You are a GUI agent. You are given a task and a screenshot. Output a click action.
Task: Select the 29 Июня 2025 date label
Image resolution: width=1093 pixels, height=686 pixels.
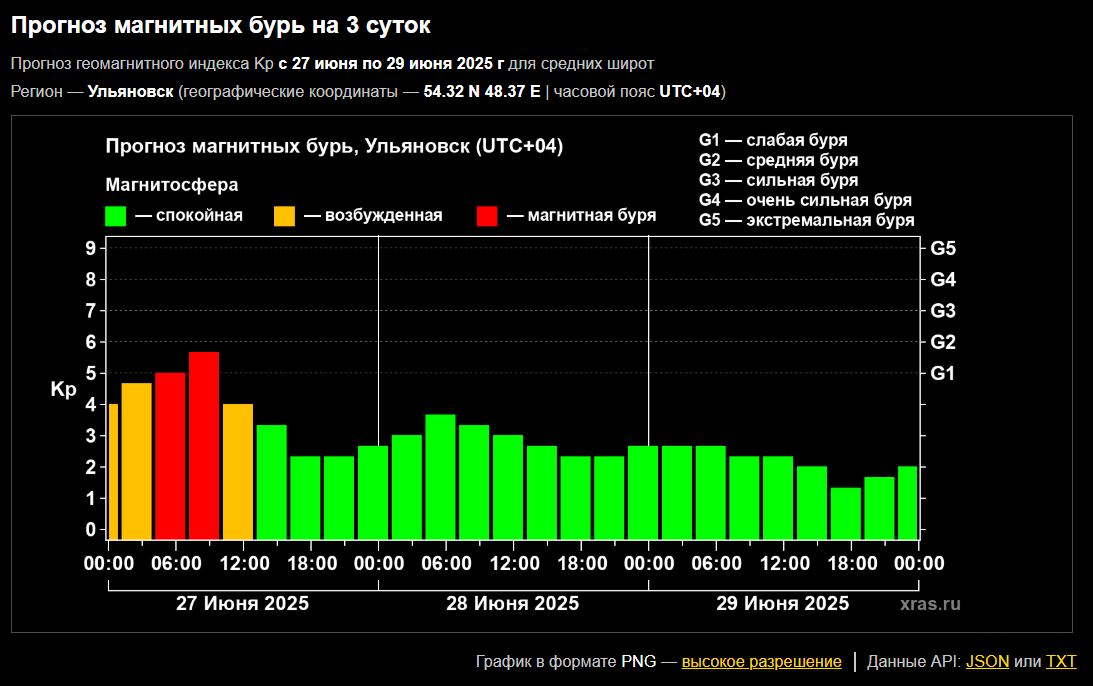pos(783,604)
